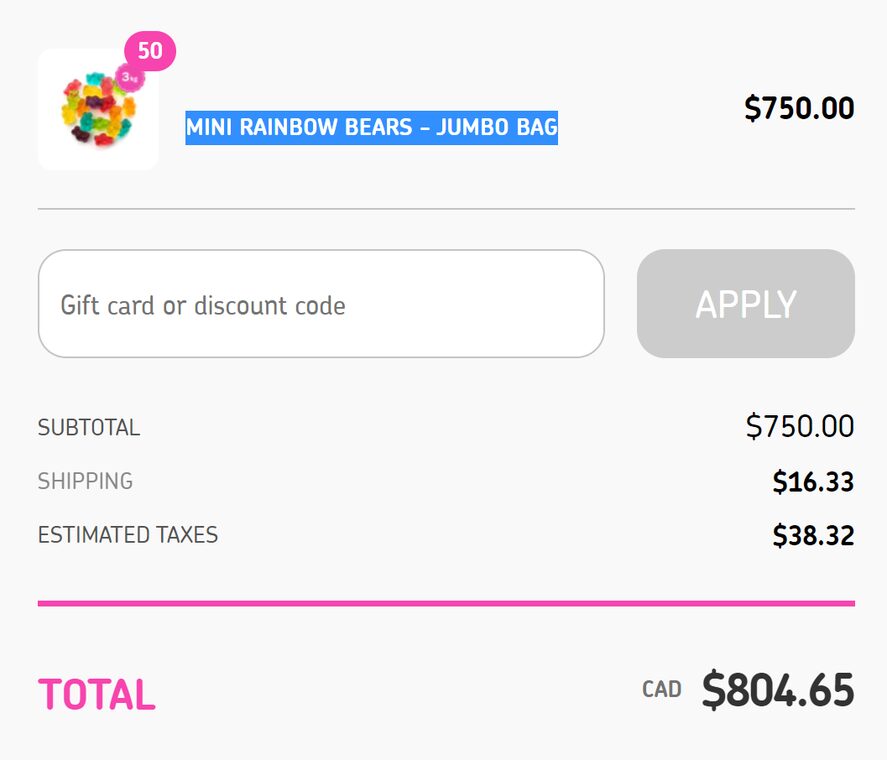Viewport: 887px width, 760px height.
Task: Click the ESTIMATED TAXES label
Action: tap(127, 535)
